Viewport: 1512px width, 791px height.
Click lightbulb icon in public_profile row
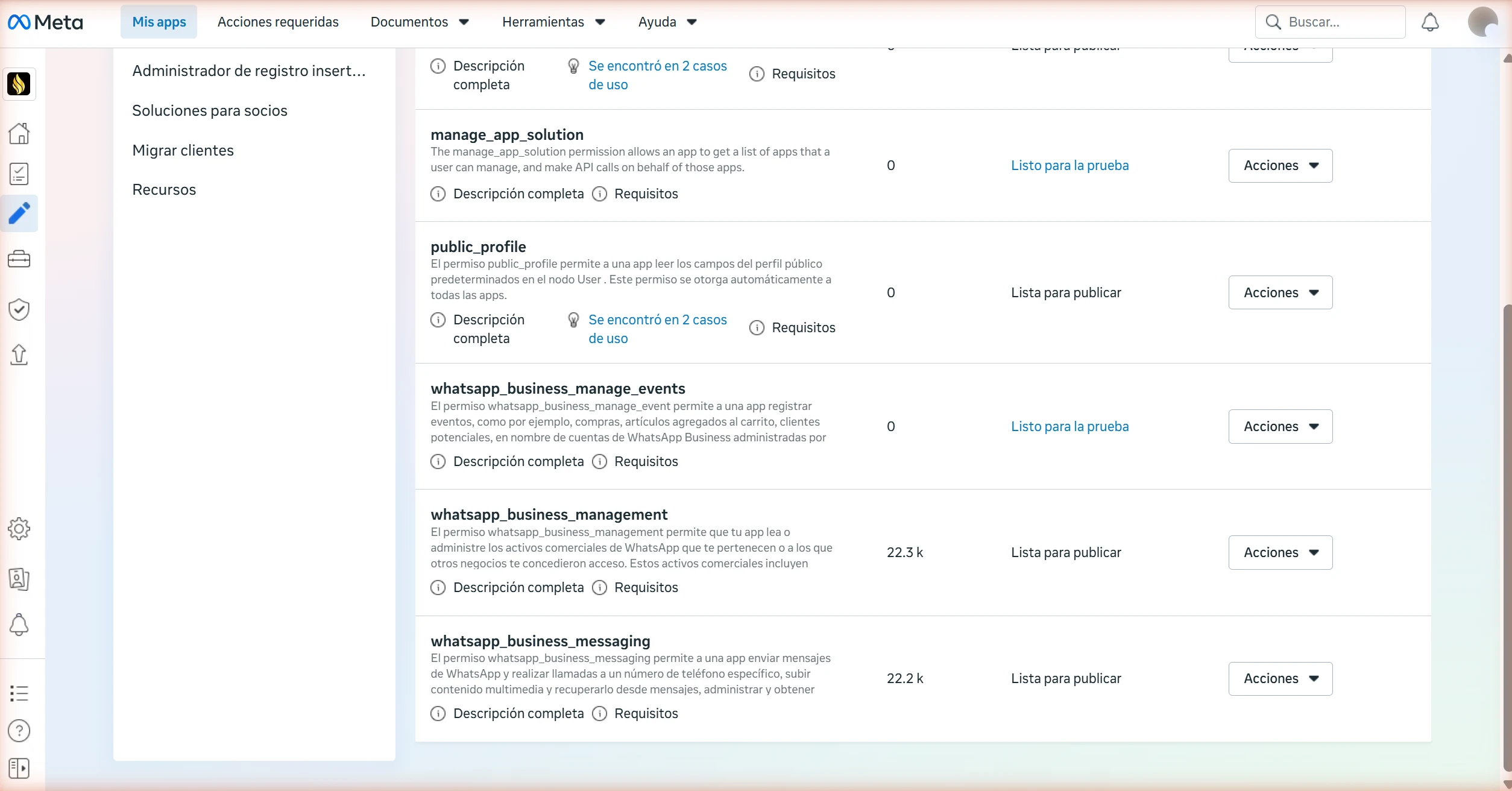574,320
